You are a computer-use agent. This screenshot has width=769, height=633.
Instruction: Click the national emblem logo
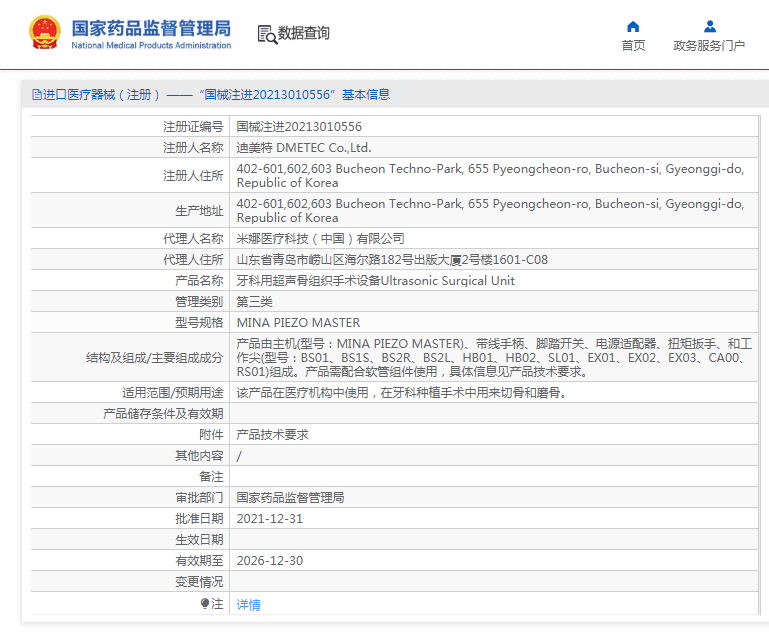pos(45,32)
